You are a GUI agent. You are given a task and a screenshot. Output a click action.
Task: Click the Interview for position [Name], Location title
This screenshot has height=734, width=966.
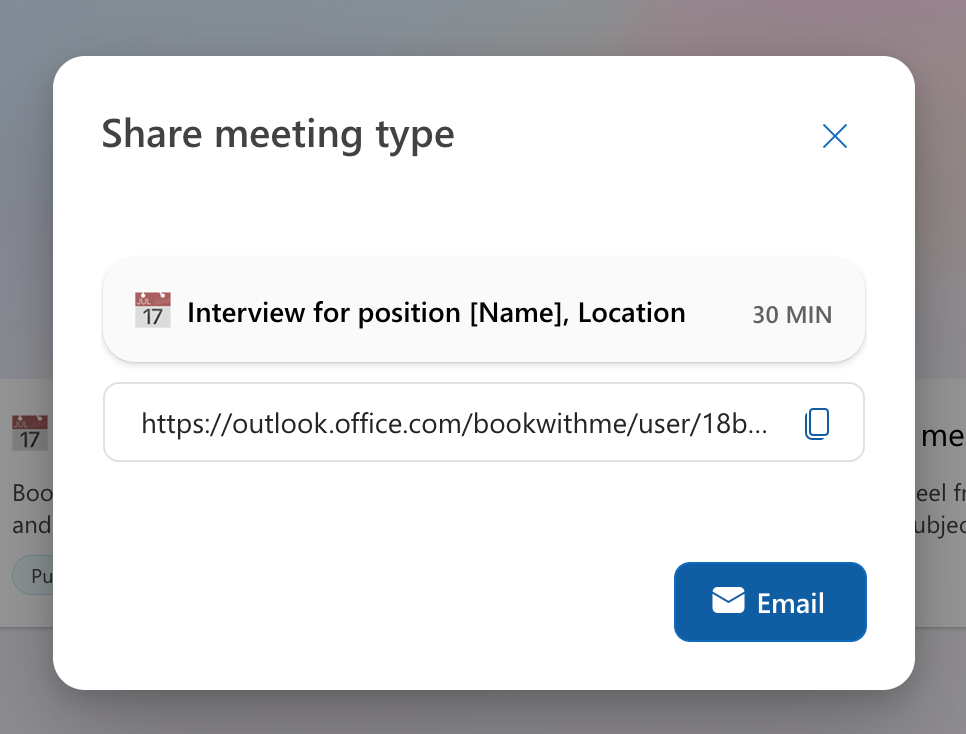tap(436, 312)
